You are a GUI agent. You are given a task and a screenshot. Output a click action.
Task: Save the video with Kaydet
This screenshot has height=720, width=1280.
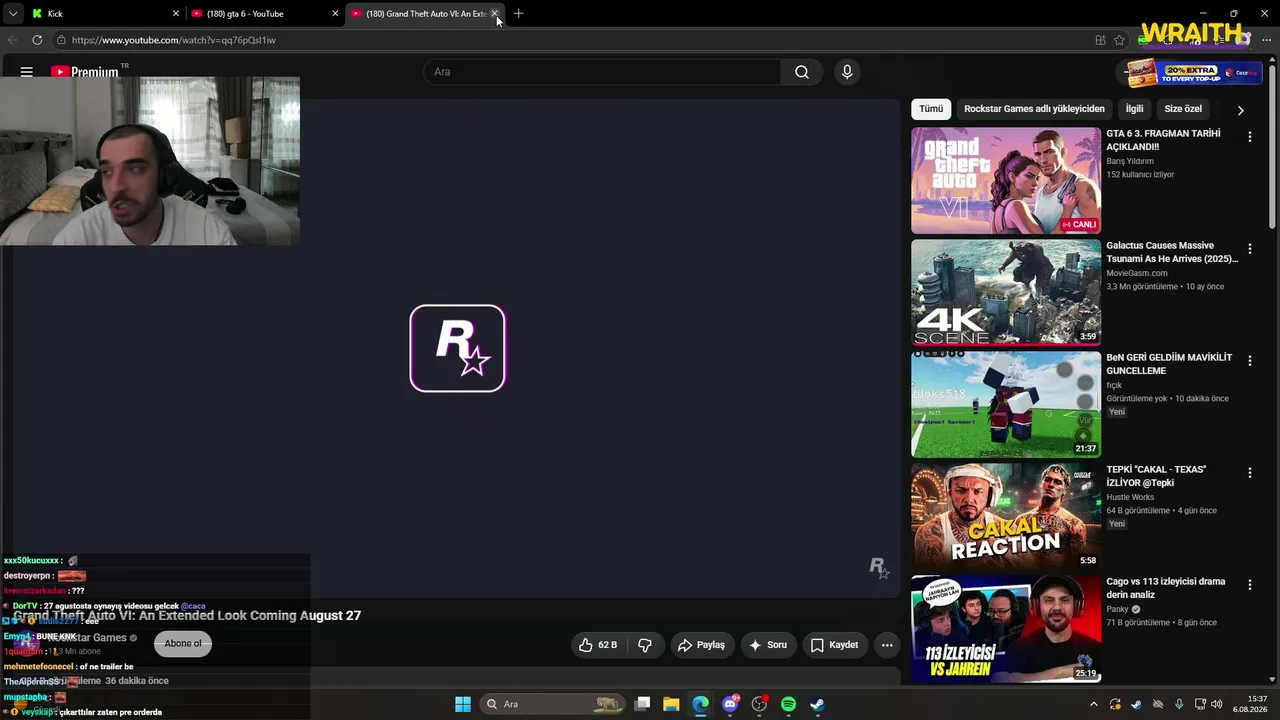[x=834, y=645]
